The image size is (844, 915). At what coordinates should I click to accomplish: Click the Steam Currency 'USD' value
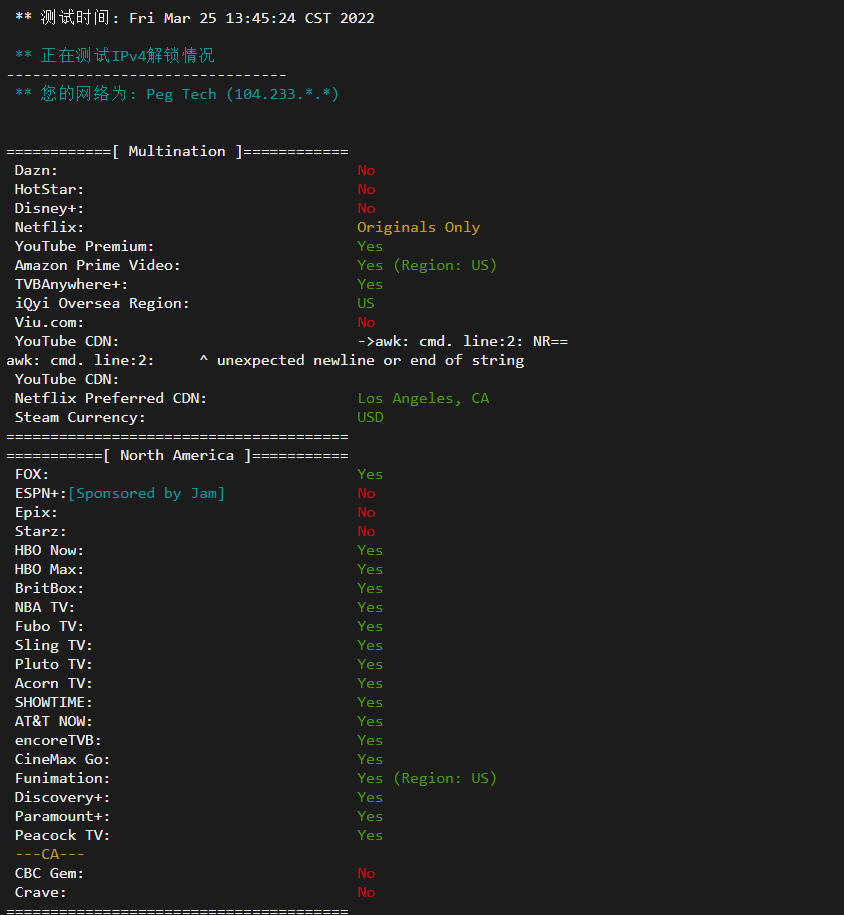(x=370, y=417)
